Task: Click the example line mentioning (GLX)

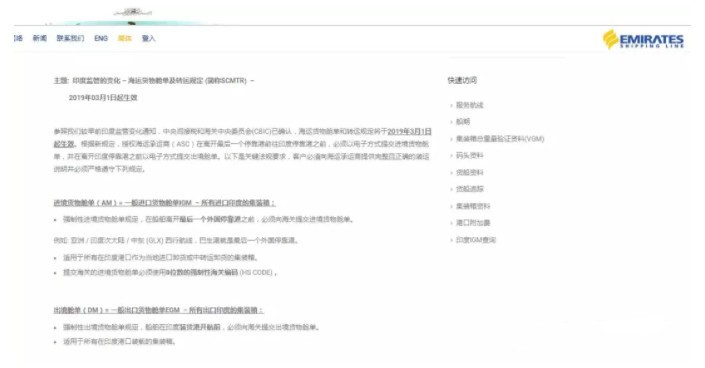Action: click(176, 240)
